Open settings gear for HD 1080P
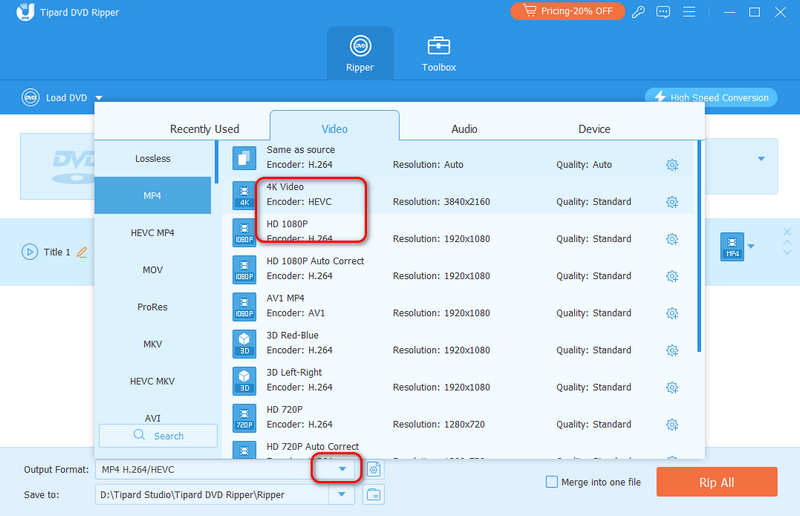This screenshot has height=516, width=800. [x=672, y=239]
